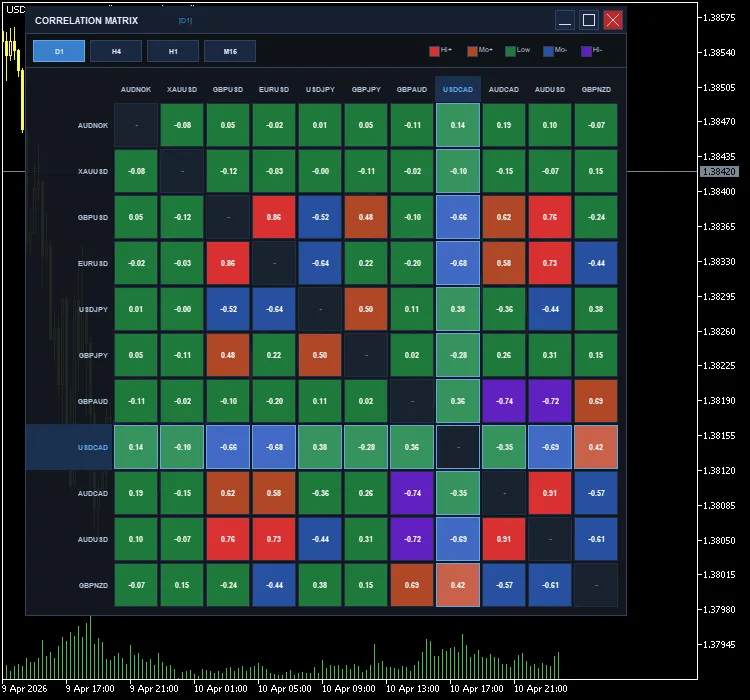
Task: Click the highlighted USDCAD column header
Action: [458, 89]
